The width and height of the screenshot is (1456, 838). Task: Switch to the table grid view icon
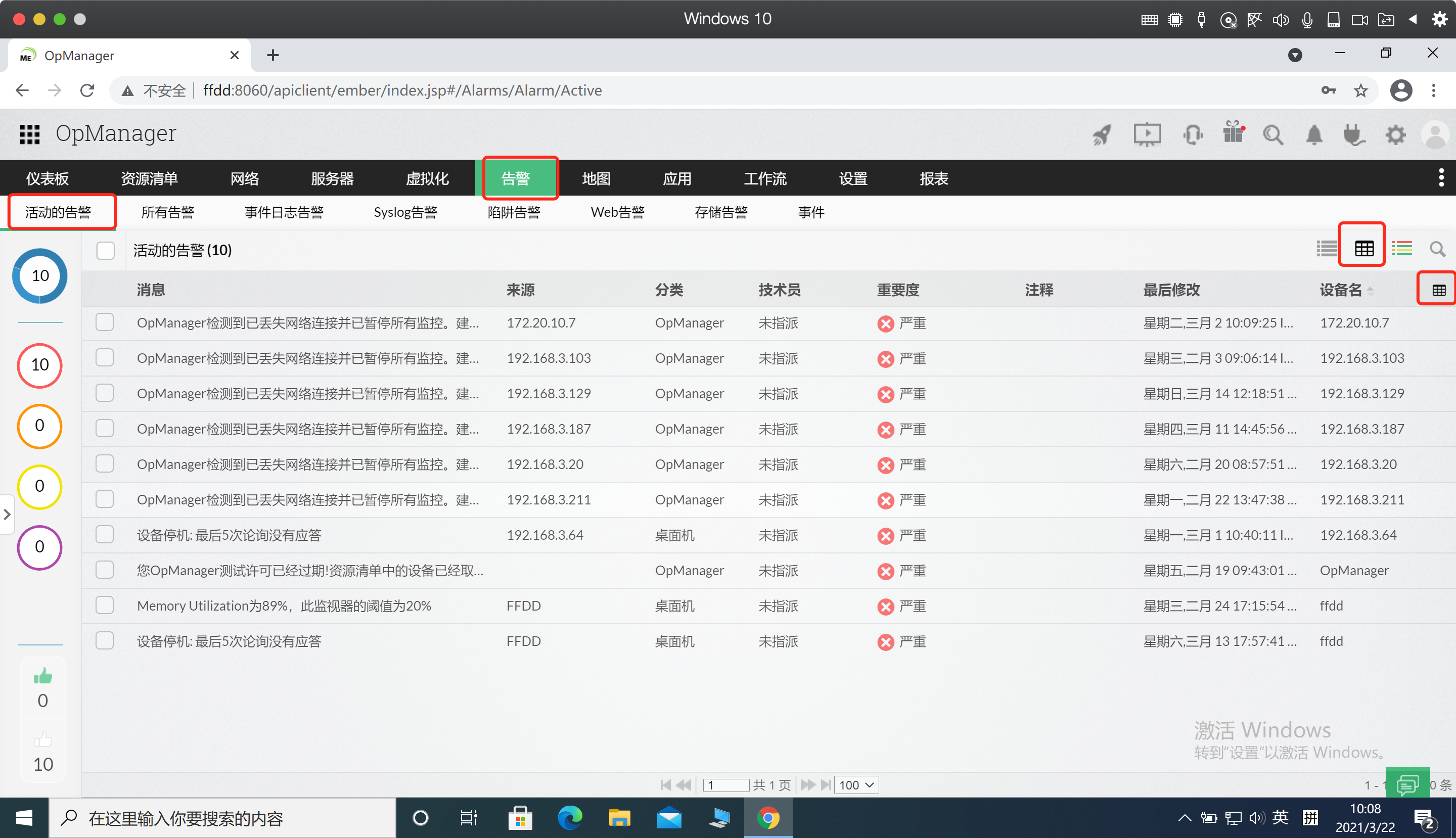point(1364,249)
